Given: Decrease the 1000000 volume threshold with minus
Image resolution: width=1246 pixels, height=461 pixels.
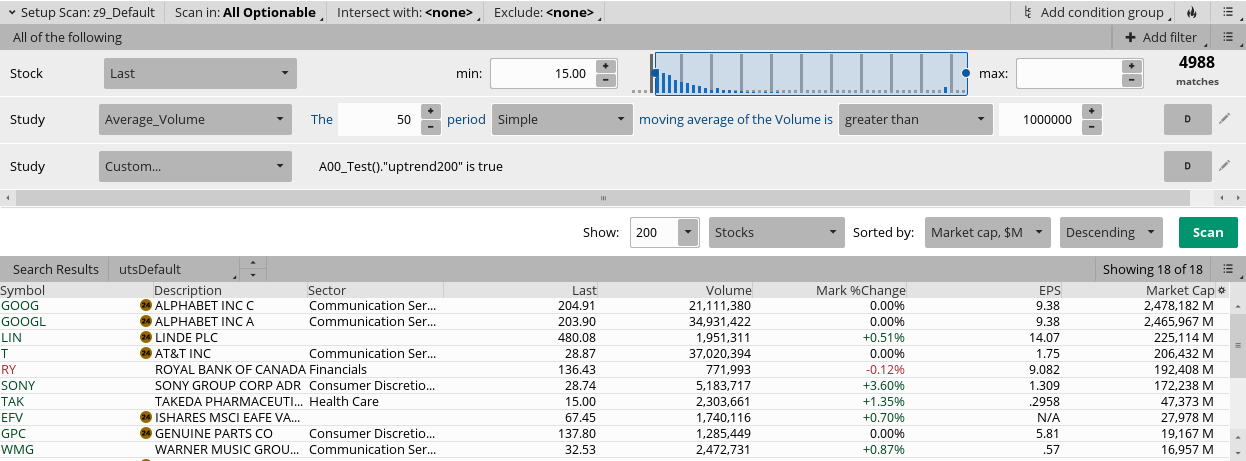Looking at the screenshot, I should (1092, 126).
